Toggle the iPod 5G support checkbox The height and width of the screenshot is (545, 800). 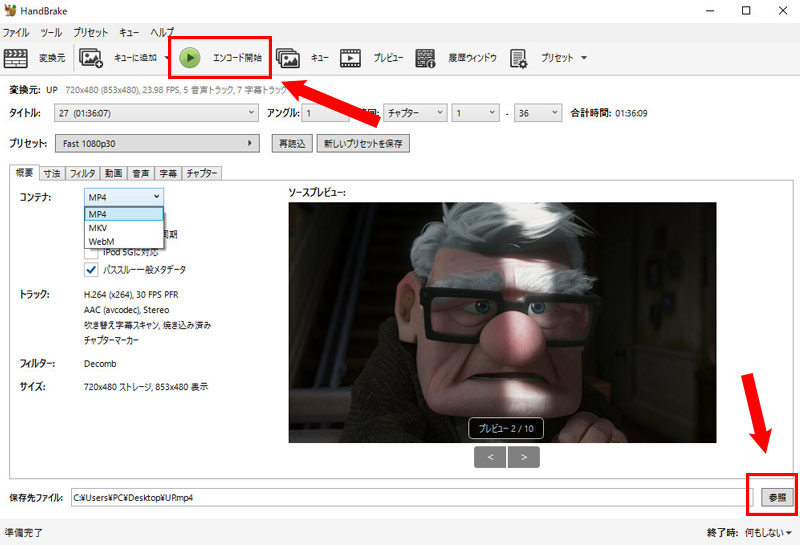[x=91, y=253]
